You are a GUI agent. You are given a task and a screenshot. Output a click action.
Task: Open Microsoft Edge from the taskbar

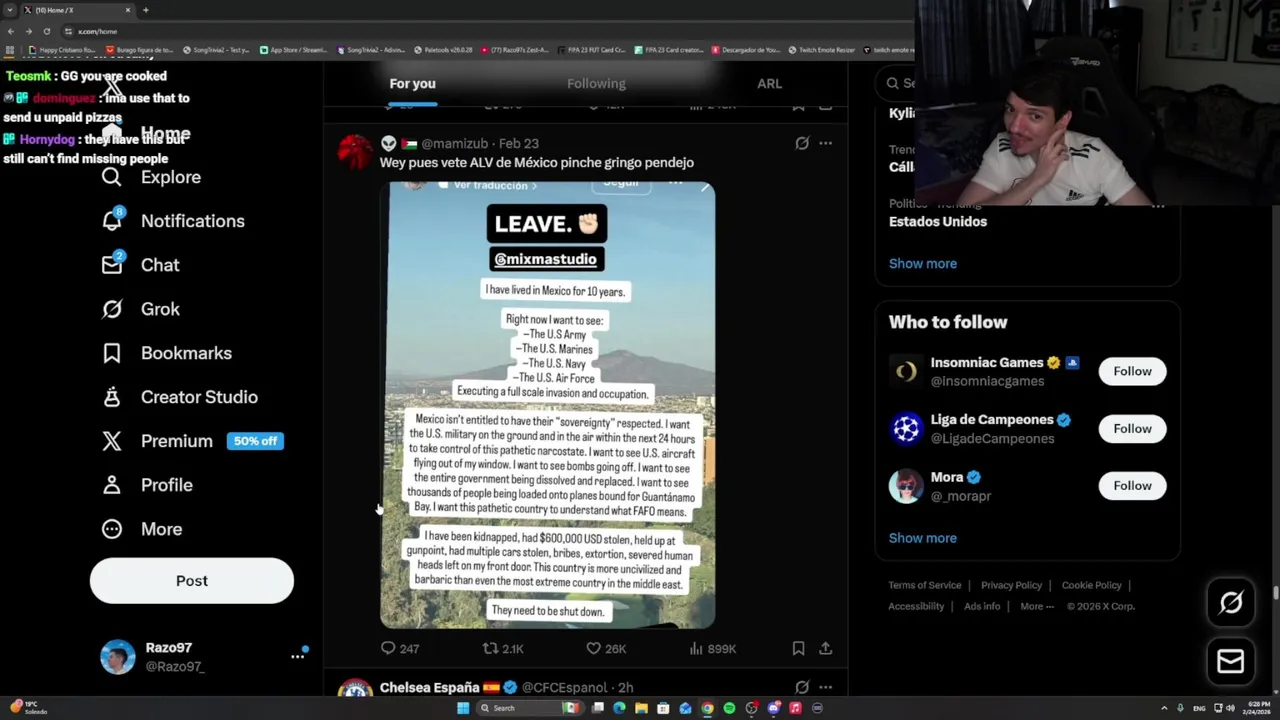(619, 708)
